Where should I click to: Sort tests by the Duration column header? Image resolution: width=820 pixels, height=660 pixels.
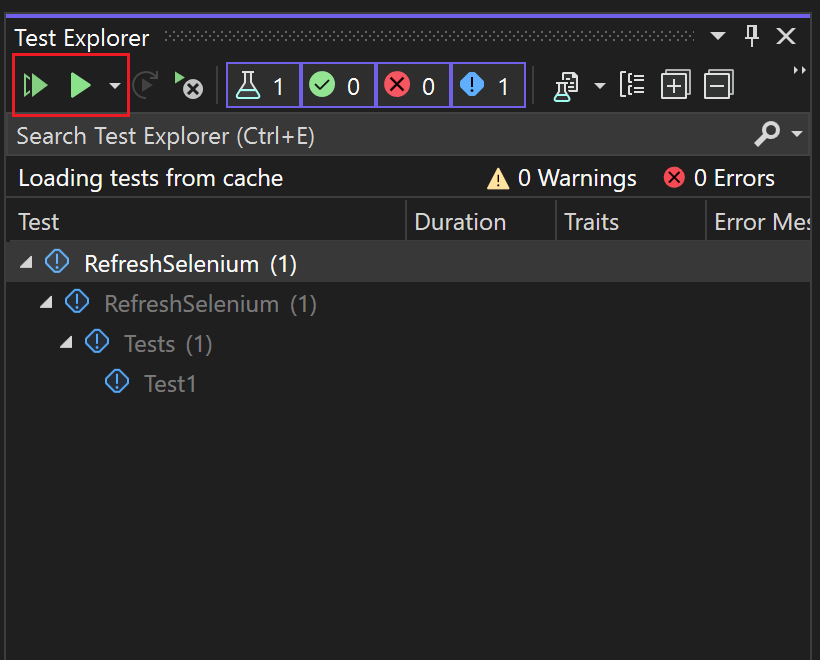(x=460, y=221)
